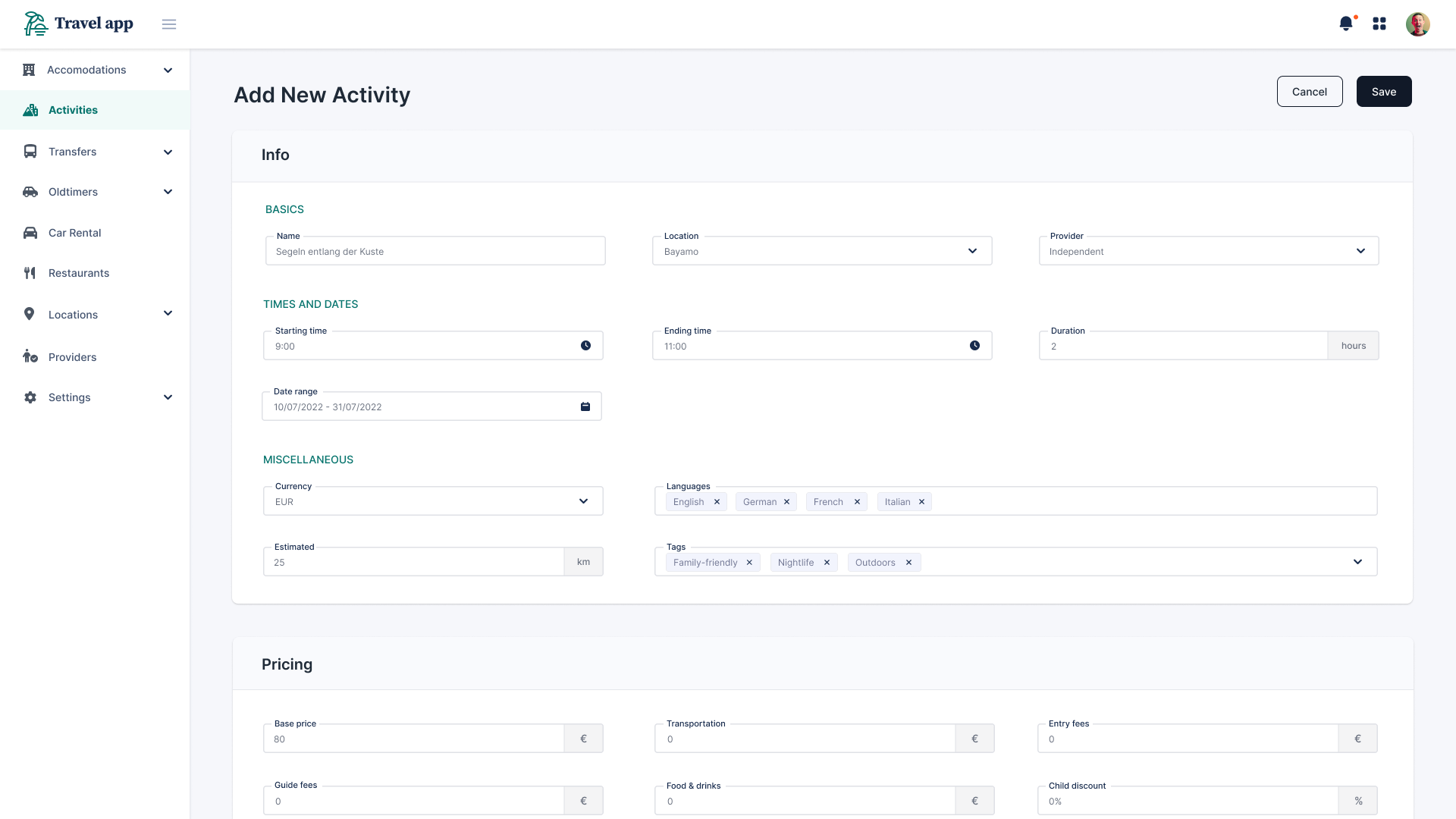This screenshot has height=819, width=1456.
Task: Edit the Entry fees field
Action: tap(1188, 739)
